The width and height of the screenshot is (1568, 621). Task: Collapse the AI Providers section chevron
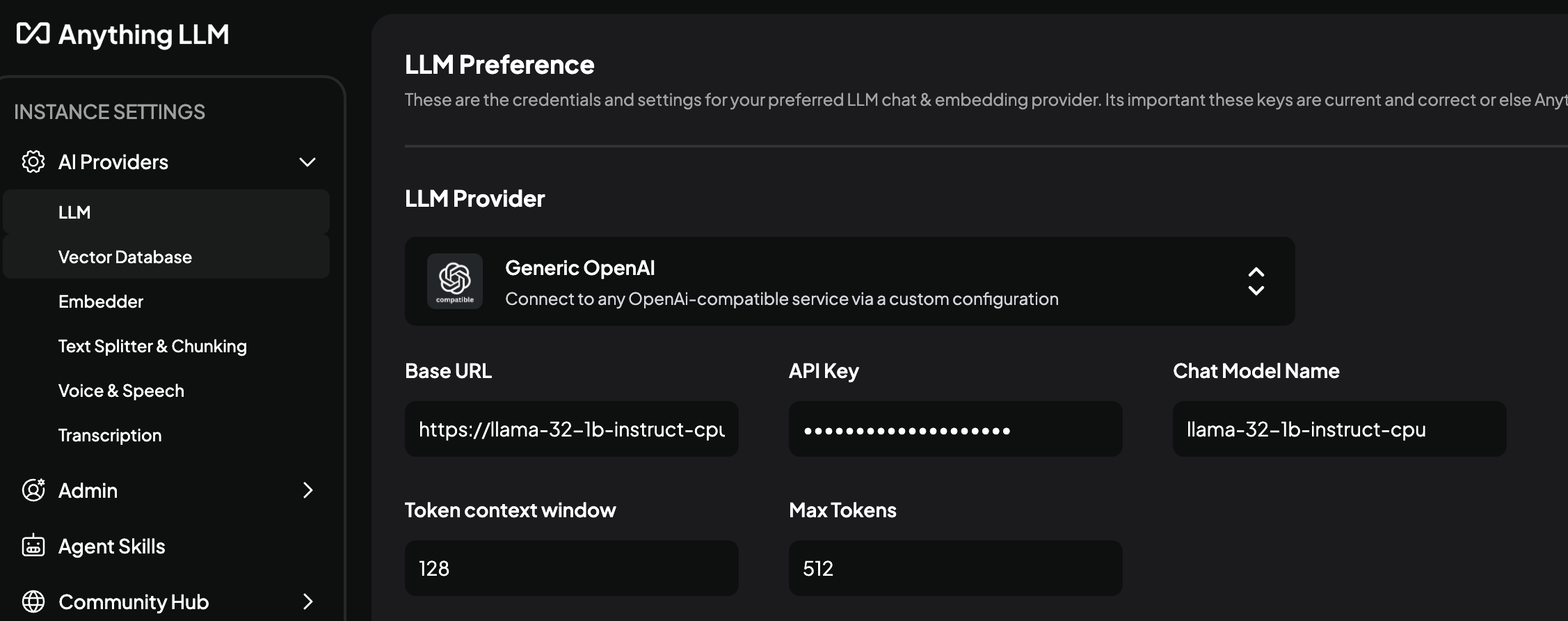click(307, 162)
